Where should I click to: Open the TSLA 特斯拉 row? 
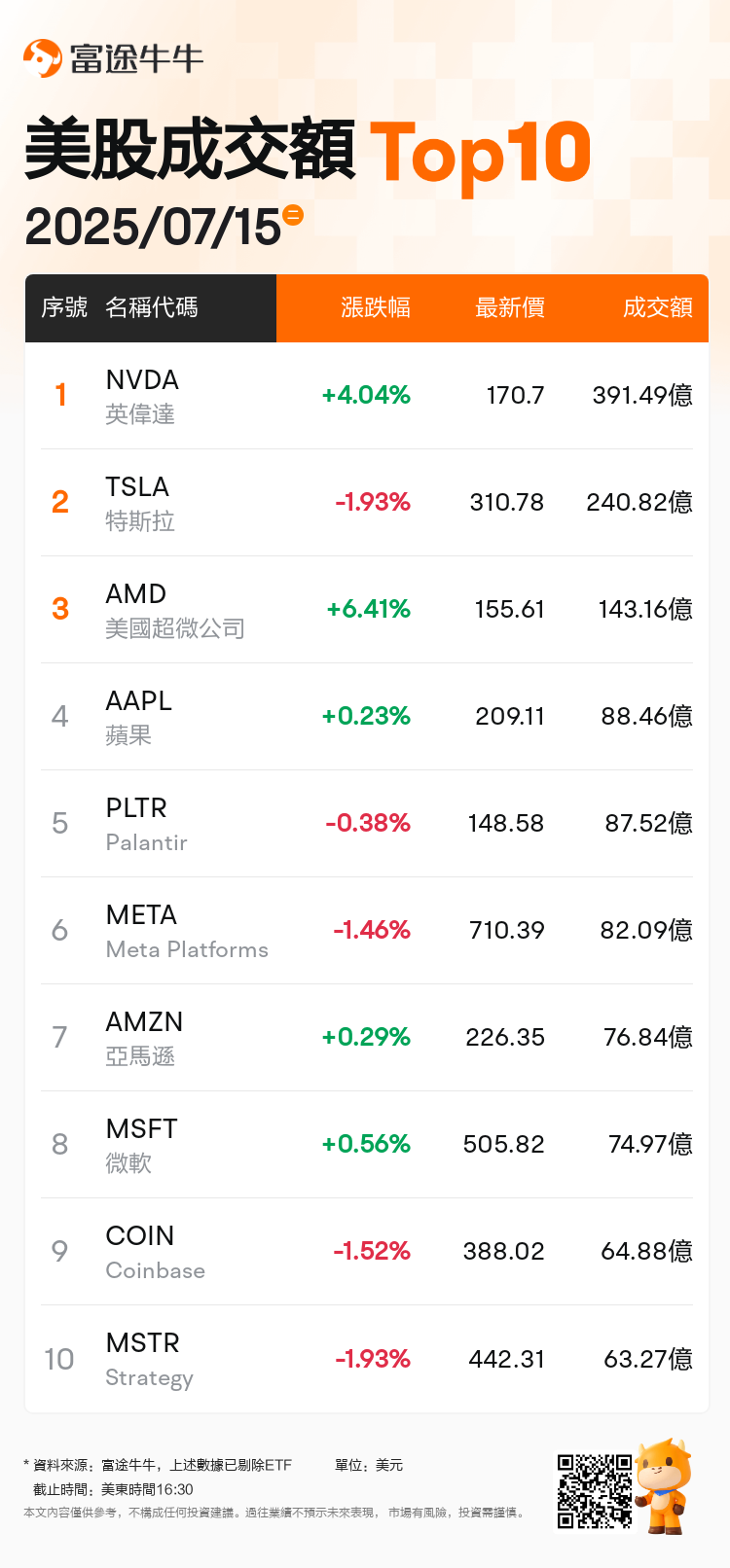tap(367, 503)
